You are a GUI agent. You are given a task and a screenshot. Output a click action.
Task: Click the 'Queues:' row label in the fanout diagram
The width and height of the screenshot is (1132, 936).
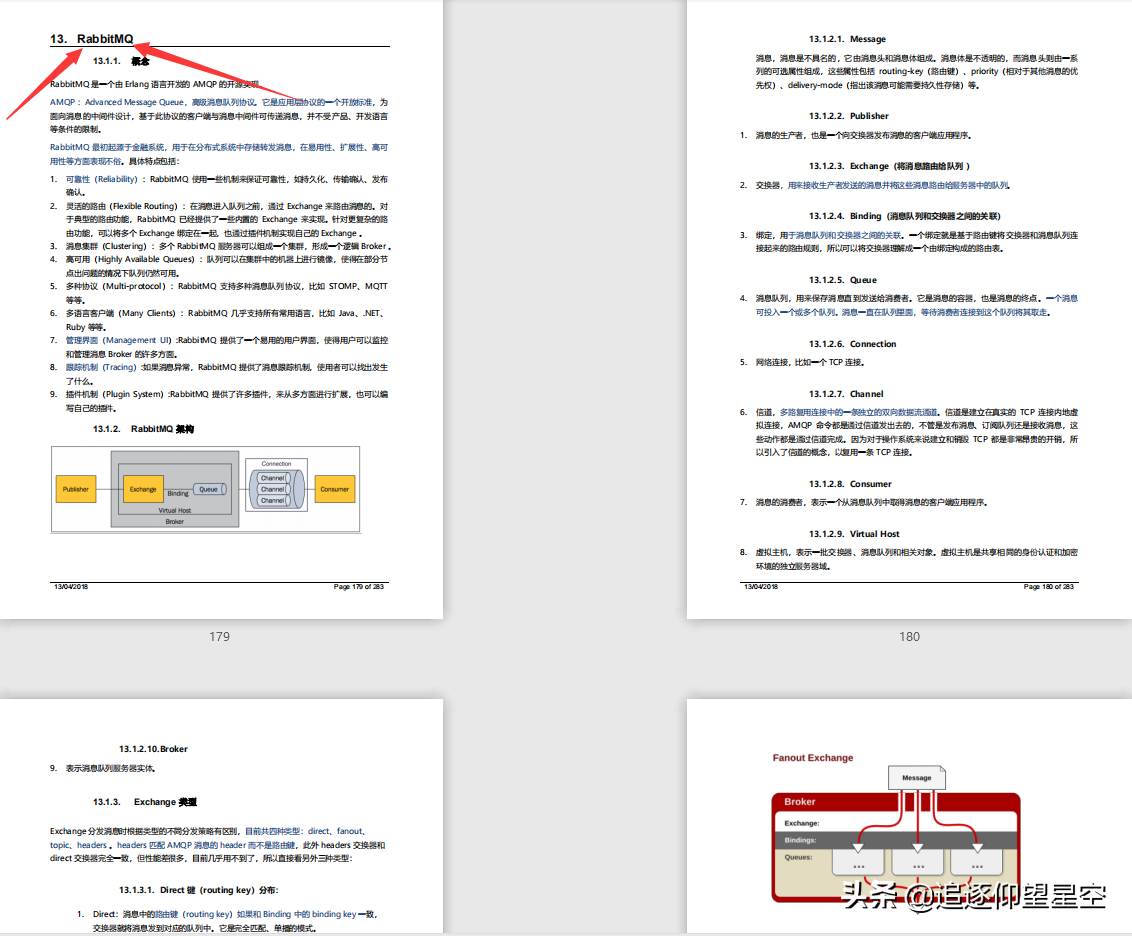(798, 857)
